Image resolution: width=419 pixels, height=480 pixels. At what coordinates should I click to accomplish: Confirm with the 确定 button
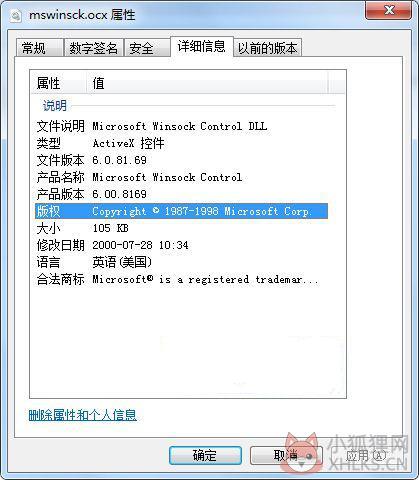(x=205, y=455)
